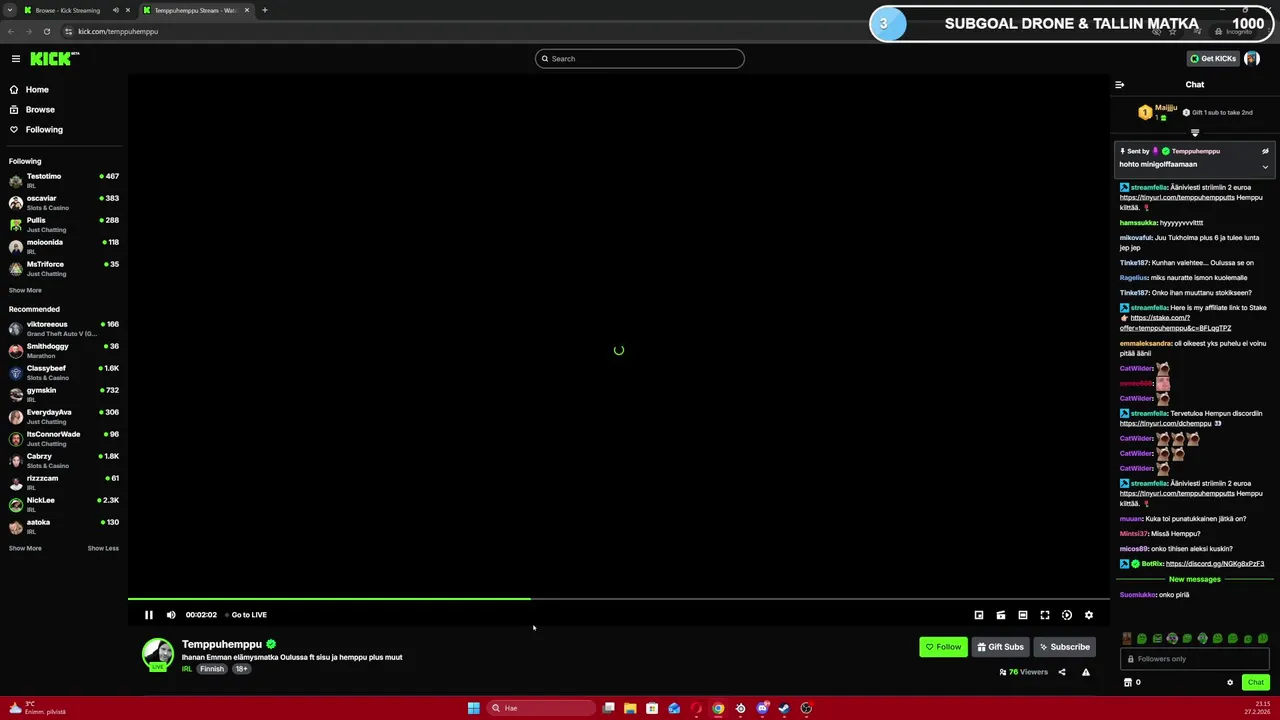Screen dimensions: 1280x720
Task: Seek on the green stream progress bar
Action: click(329, 599)
